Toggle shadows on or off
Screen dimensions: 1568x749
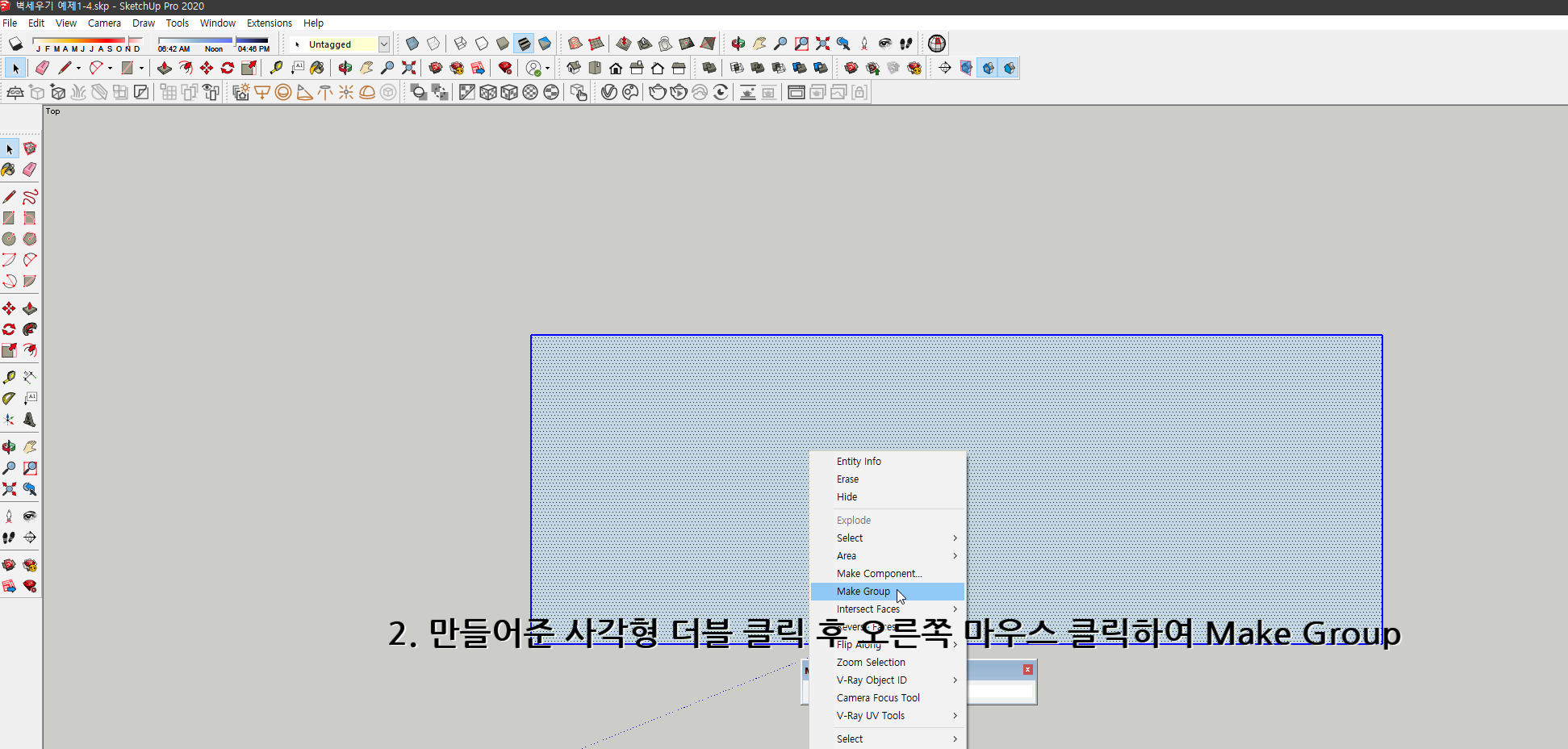pos(15,44)
